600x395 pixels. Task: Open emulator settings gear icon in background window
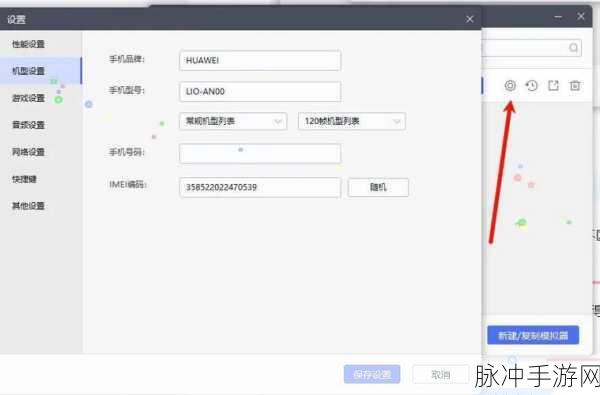coord(510,85)
